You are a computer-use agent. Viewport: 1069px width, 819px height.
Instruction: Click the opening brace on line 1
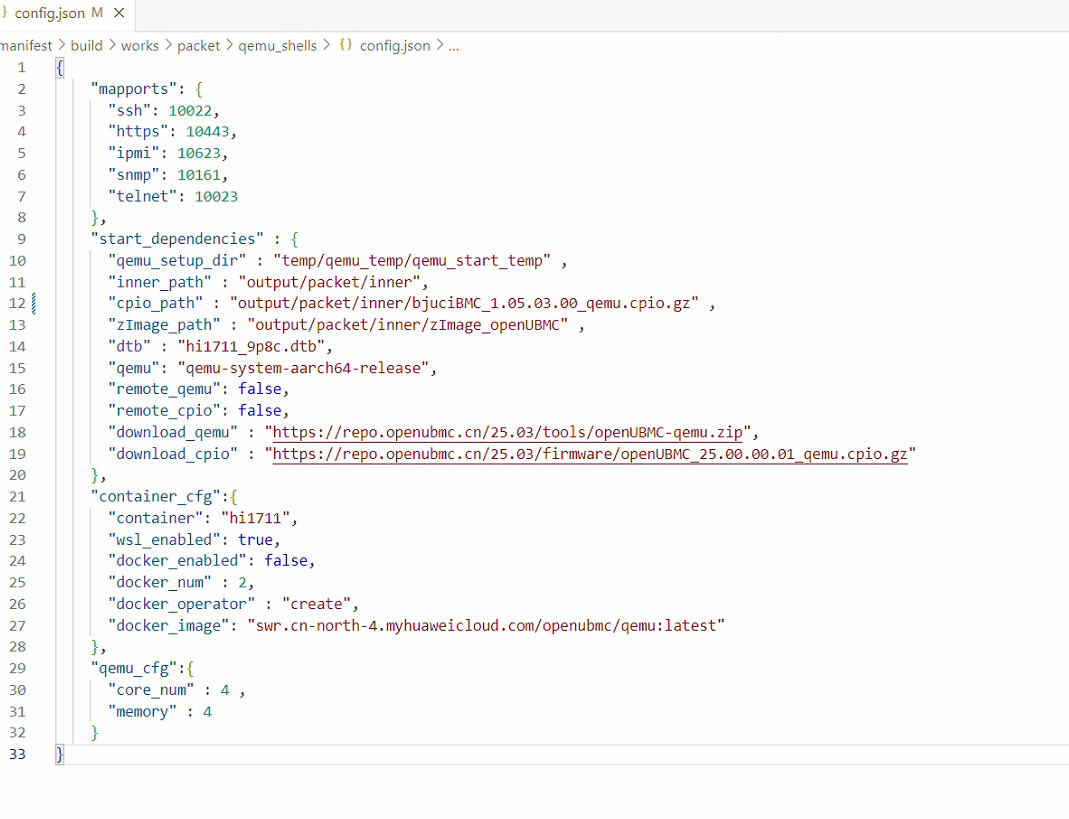pyautogui.click(x=60, y=67)
